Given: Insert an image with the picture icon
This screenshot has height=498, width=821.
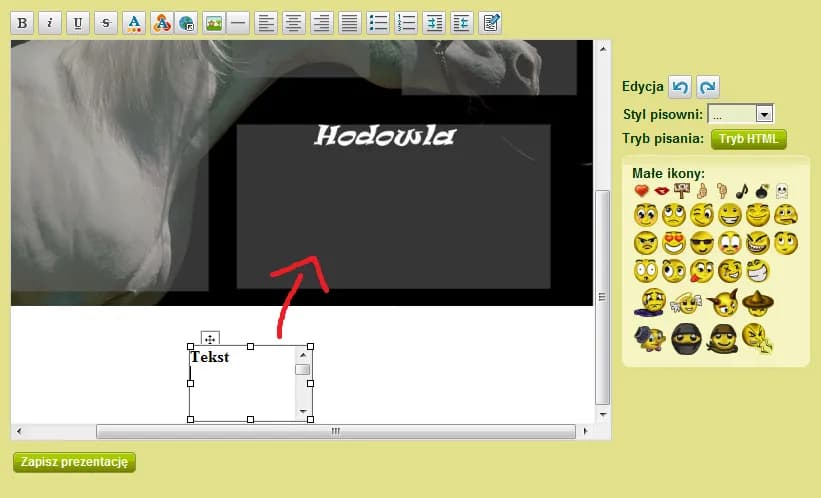Looking at the screenshot, I should point(213,24).
